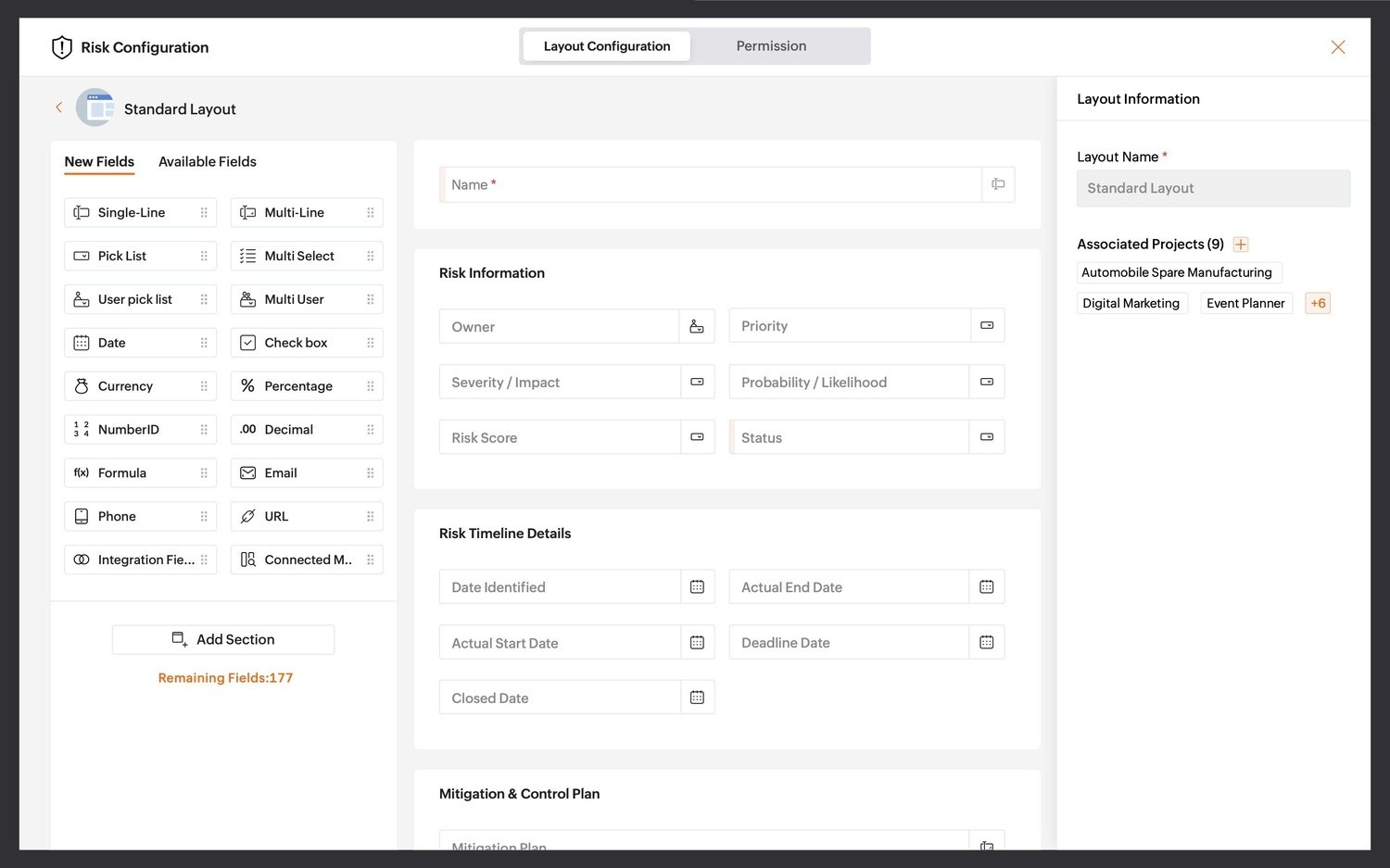The width and height of the screenshot is (1390, 868).
Task: Click the Severity / Impact pick list icon
Action: pyautogui.click(x=697, y=383)
